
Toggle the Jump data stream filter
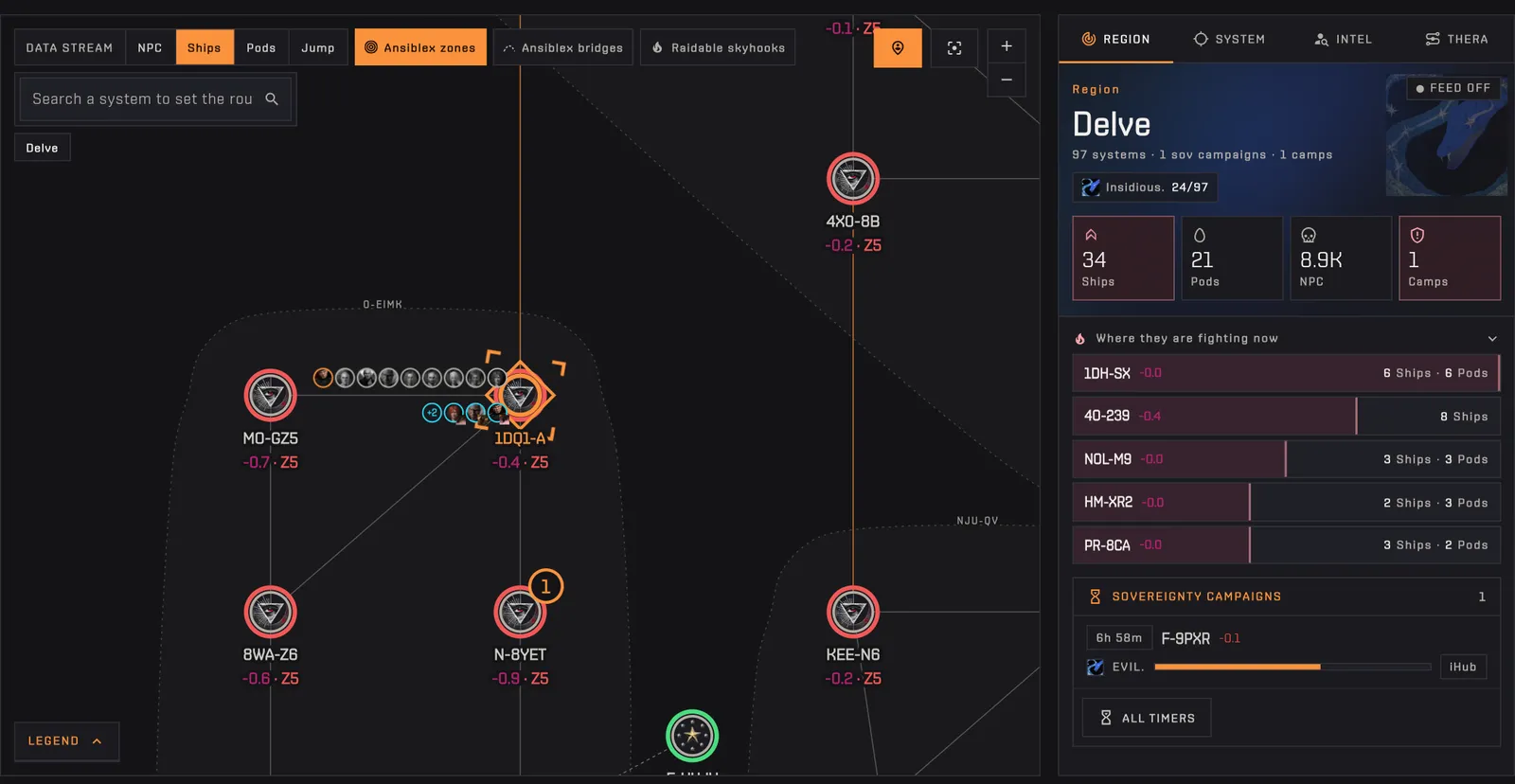coord(318,47)
